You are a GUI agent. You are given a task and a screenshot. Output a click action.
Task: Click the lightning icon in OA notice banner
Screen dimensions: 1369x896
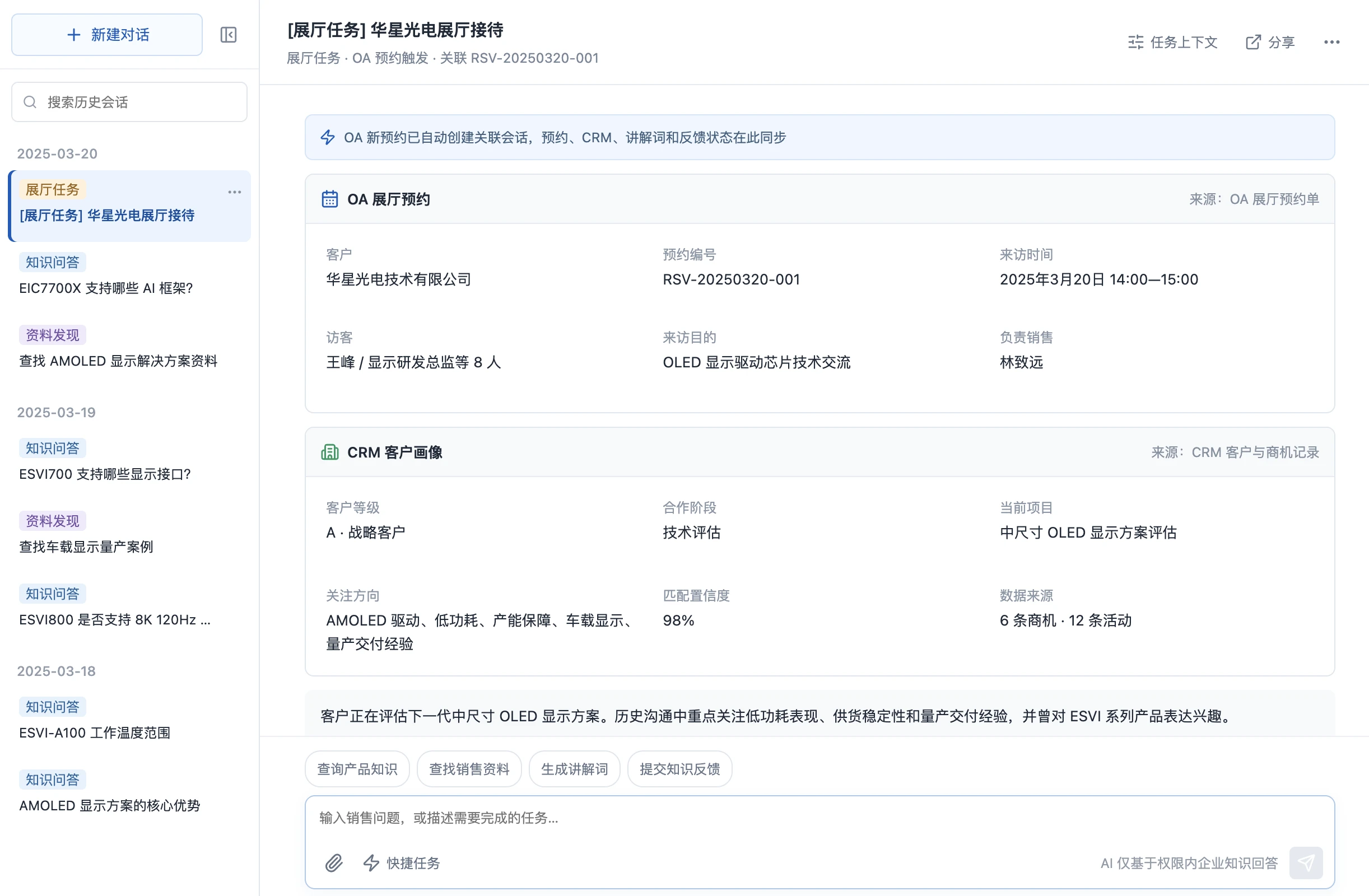328,137
